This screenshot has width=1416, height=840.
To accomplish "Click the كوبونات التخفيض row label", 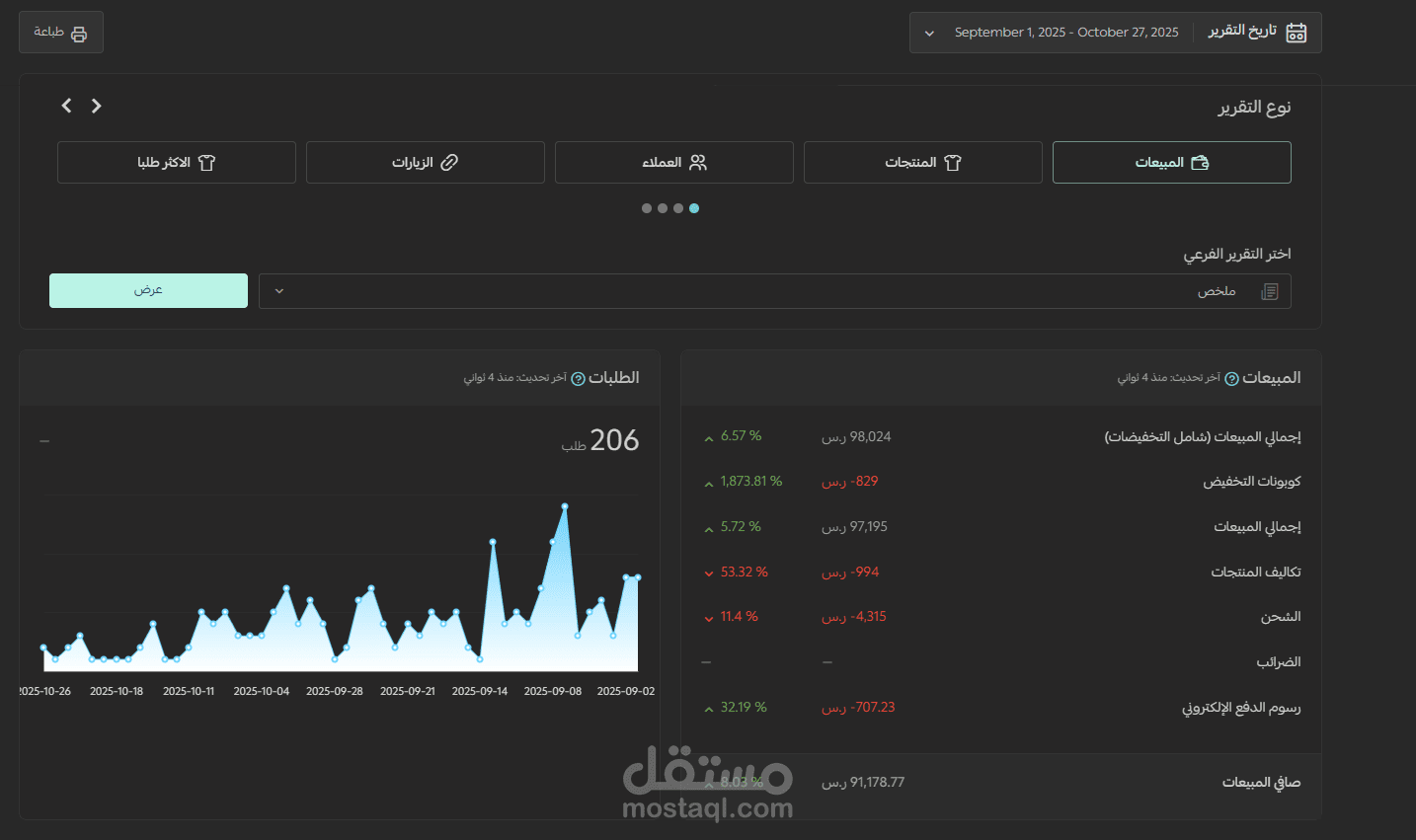I will pos(1252,482).
